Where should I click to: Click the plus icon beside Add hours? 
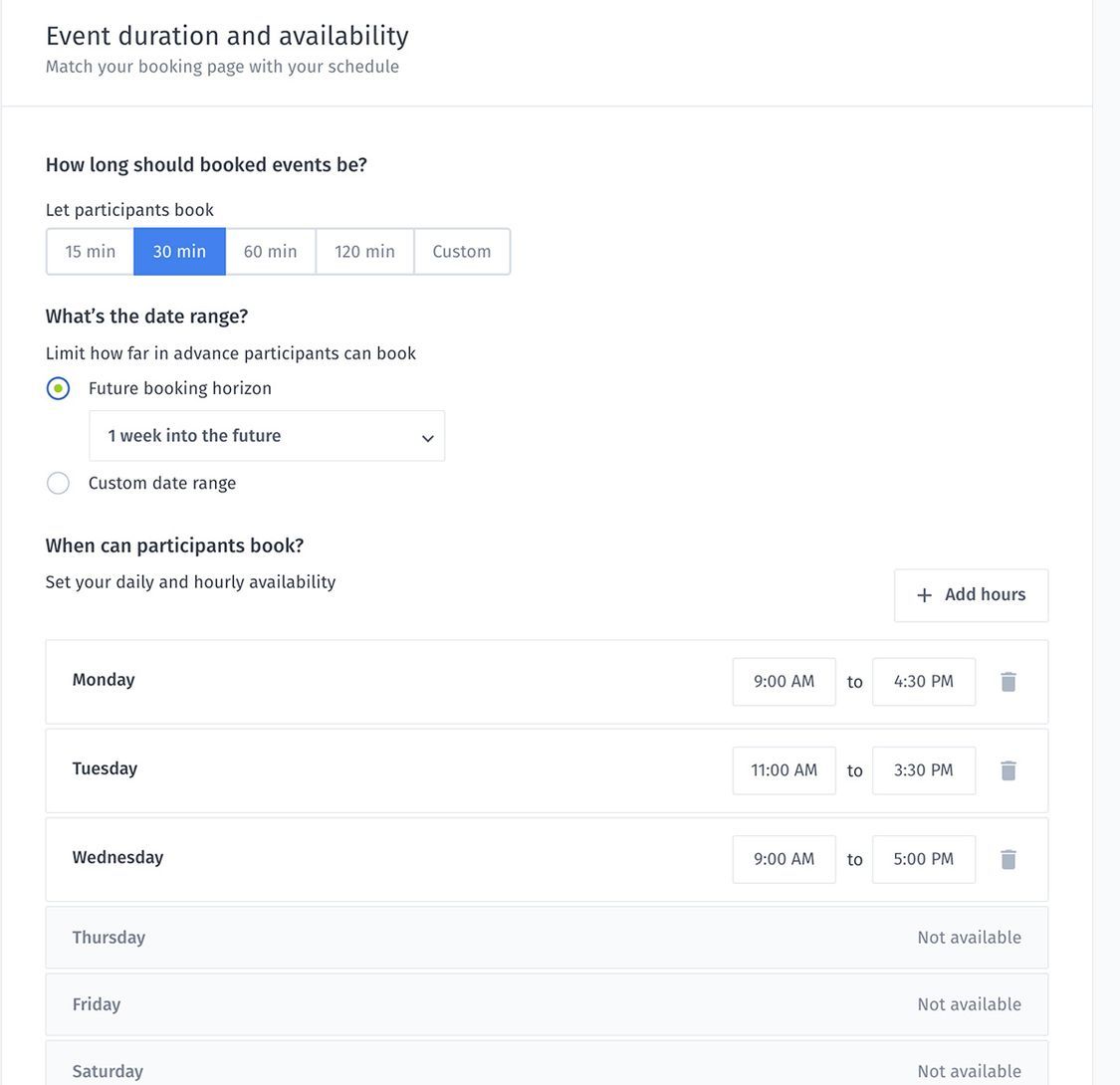point(924,595)
